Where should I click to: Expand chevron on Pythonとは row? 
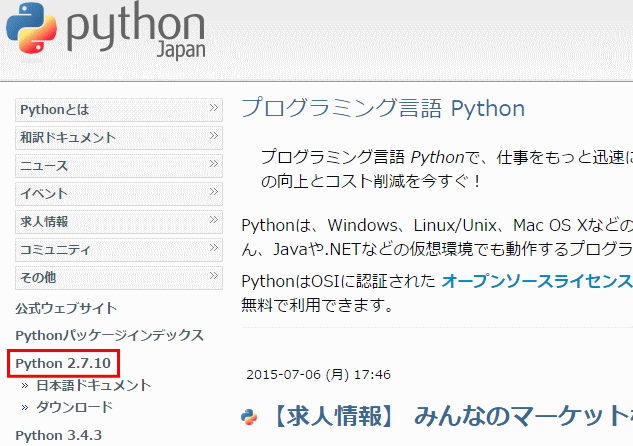(214, 107)
